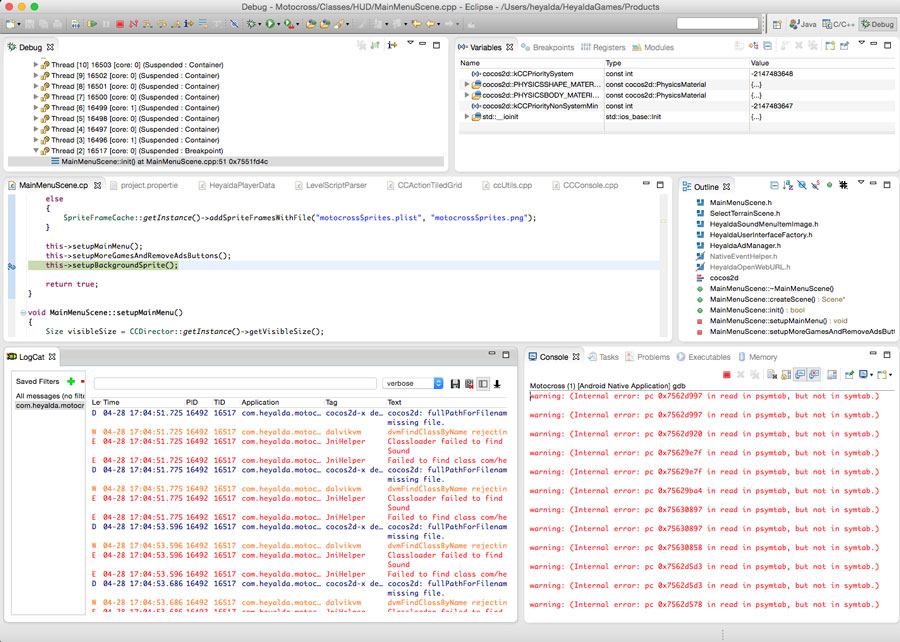Viewport: 900px width, 642px height.
Task: Toggle saved filters view display in LogCat
Action: 483,384
